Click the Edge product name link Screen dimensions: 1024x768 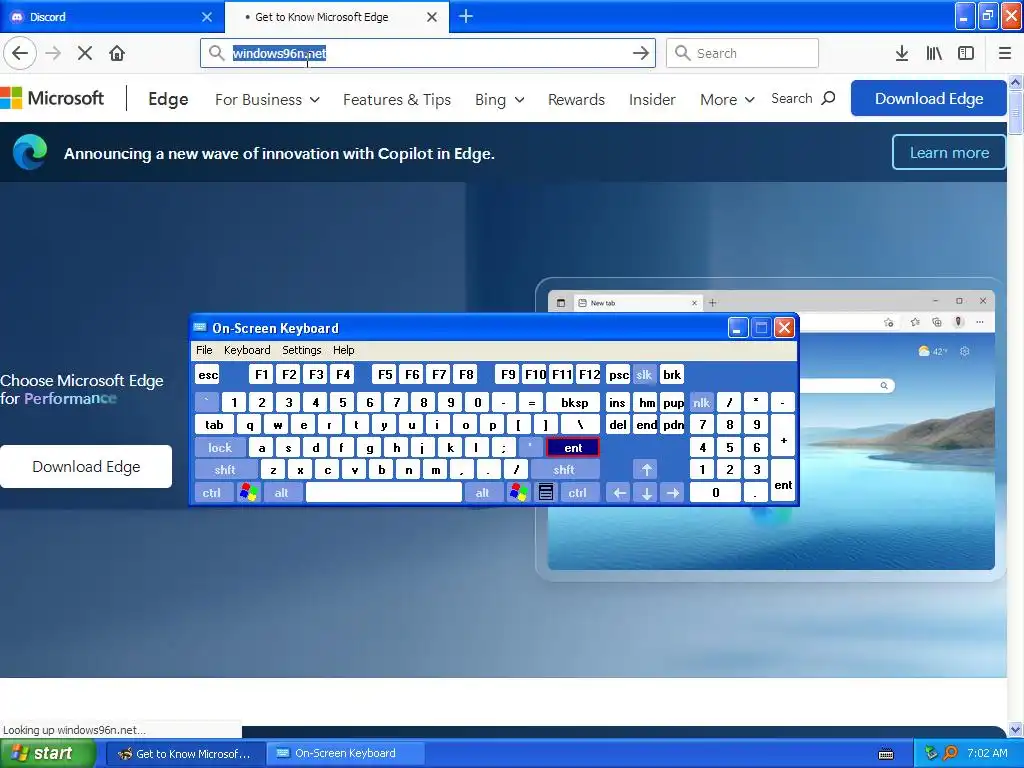(x=168, y=99)
